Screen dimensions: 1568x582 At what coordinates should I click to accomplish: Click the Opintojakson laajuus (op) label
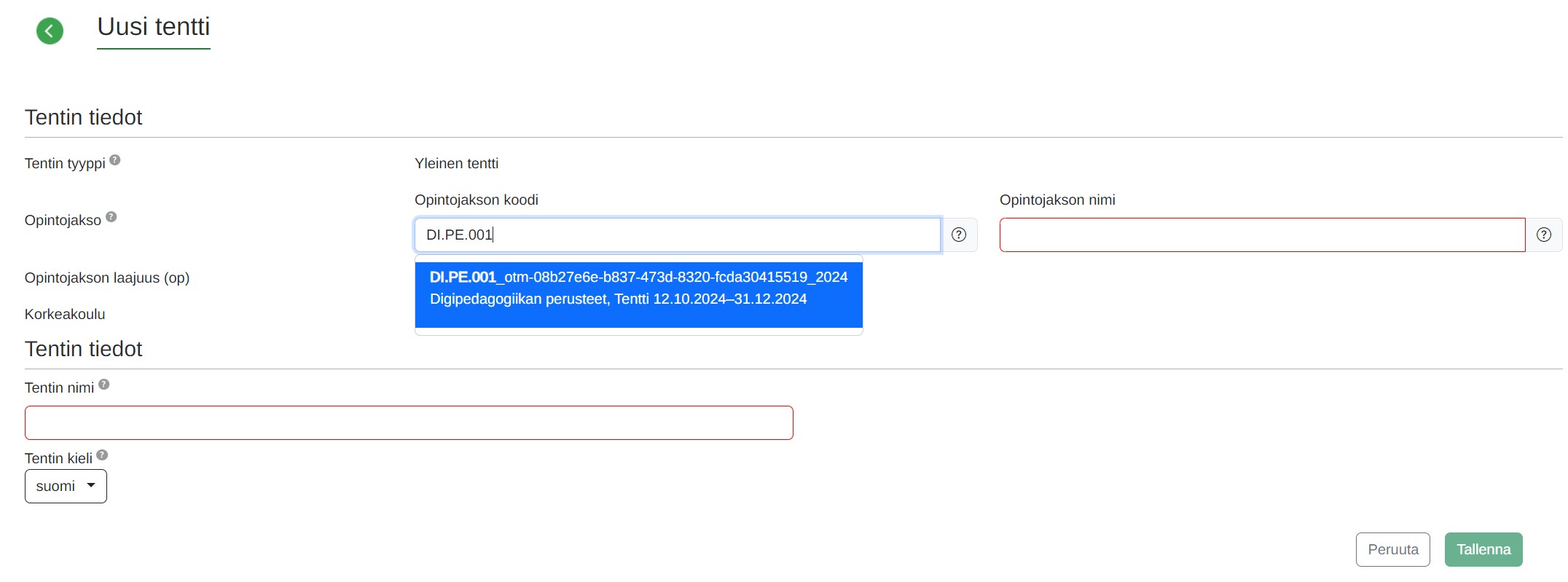click(x=107, y=278)
